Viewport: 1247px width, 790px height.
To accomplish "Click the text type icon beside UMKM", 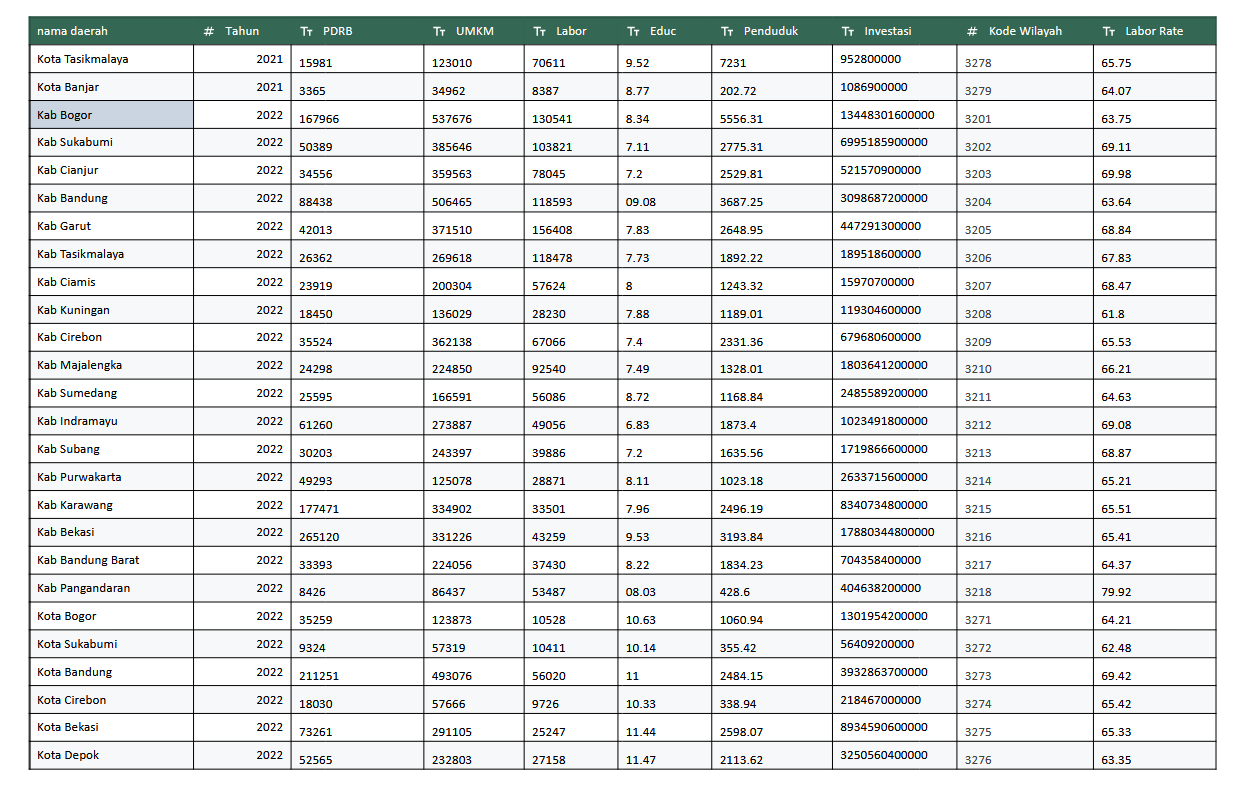I will coord(439,31).
